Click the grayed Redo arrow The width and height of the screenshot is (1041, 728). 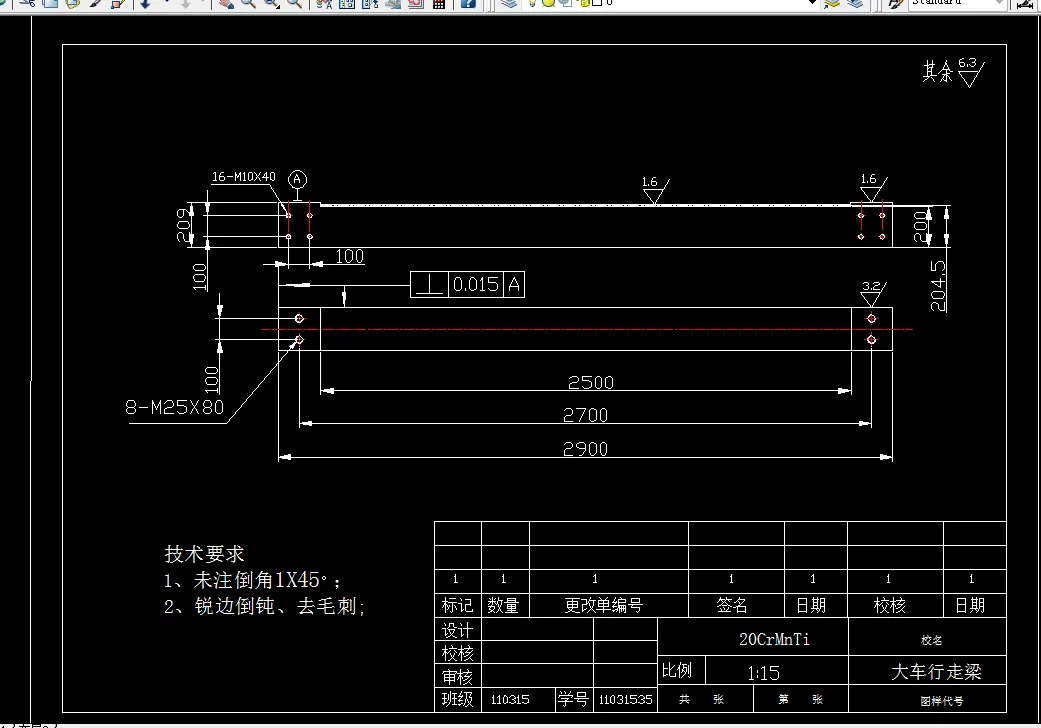click(x=186, y=3)
